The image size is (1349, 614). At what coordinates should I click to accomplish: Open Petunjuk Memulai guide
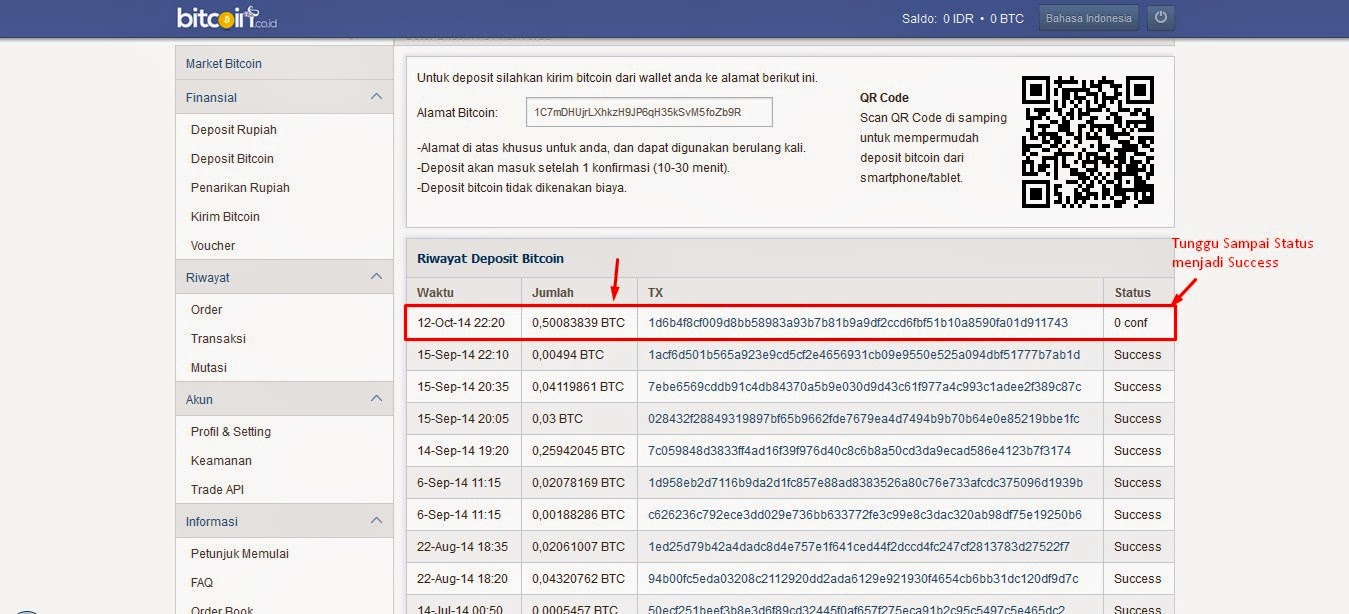click(x=240, y=554)
